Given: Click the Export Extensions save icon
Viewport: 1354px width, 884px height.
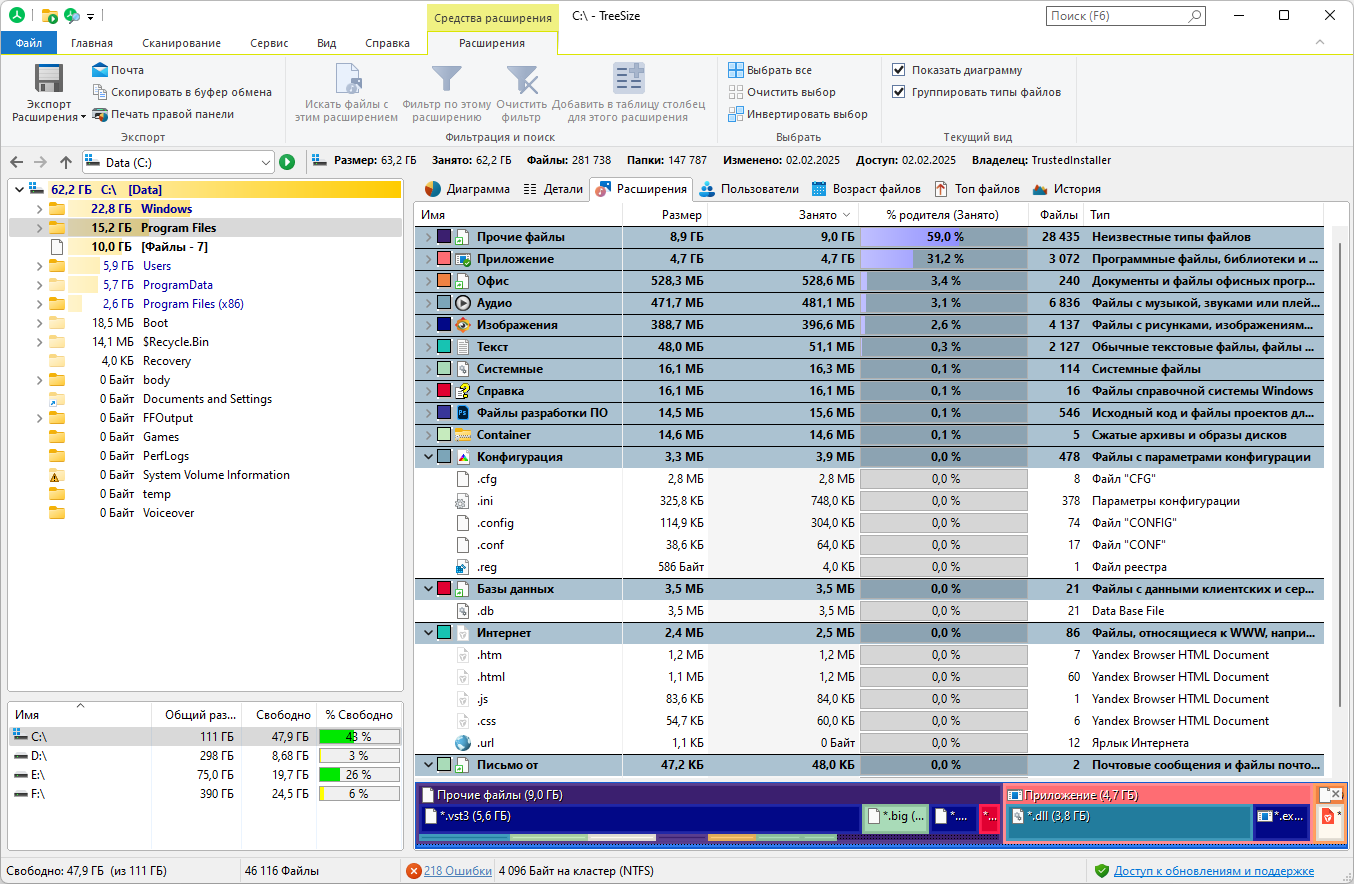Looking at the screenshot, I should tap(49, 79).
